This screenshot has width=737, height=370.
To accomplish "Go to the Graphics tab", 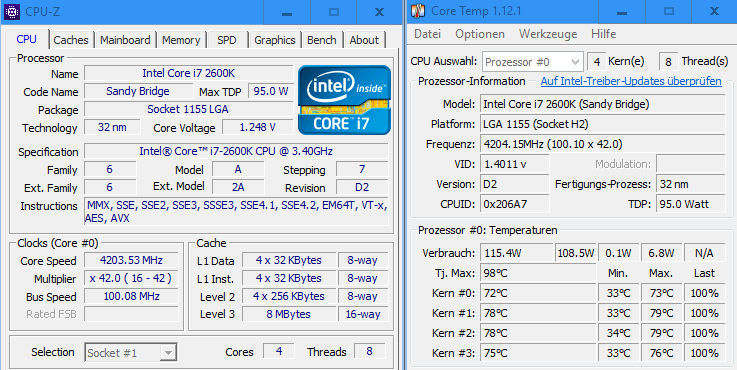I will (274, 40).
